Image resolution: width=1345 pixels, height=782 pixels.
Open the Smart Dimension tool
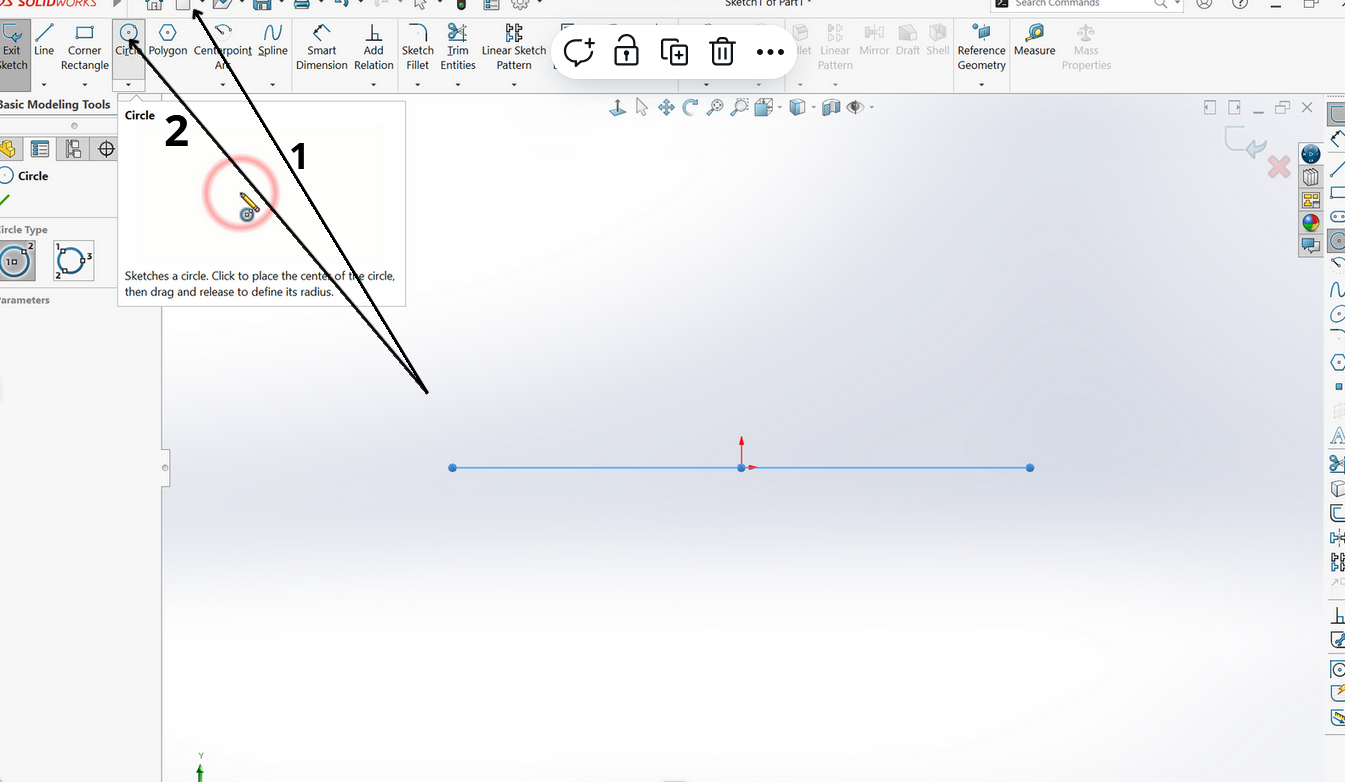322,49
